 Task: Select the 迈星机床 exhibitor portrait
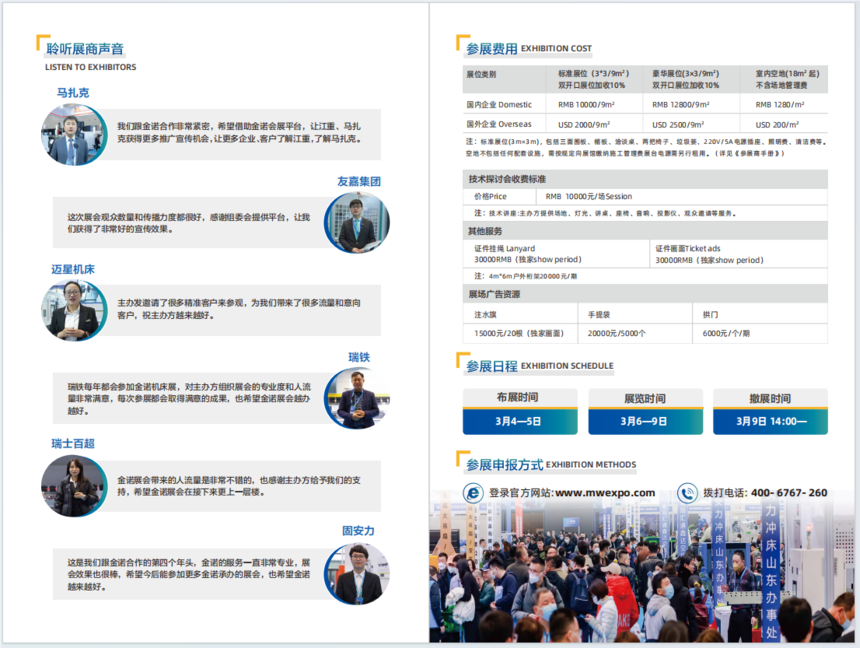(x=74, y=311)
